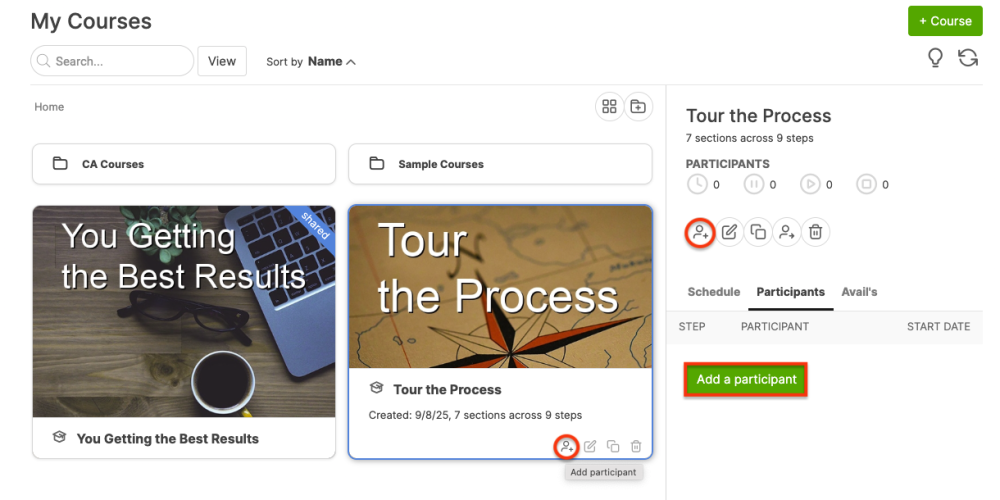Click edit icon on Tour the Process card
Screen dimensions: 1000x500
590,446
